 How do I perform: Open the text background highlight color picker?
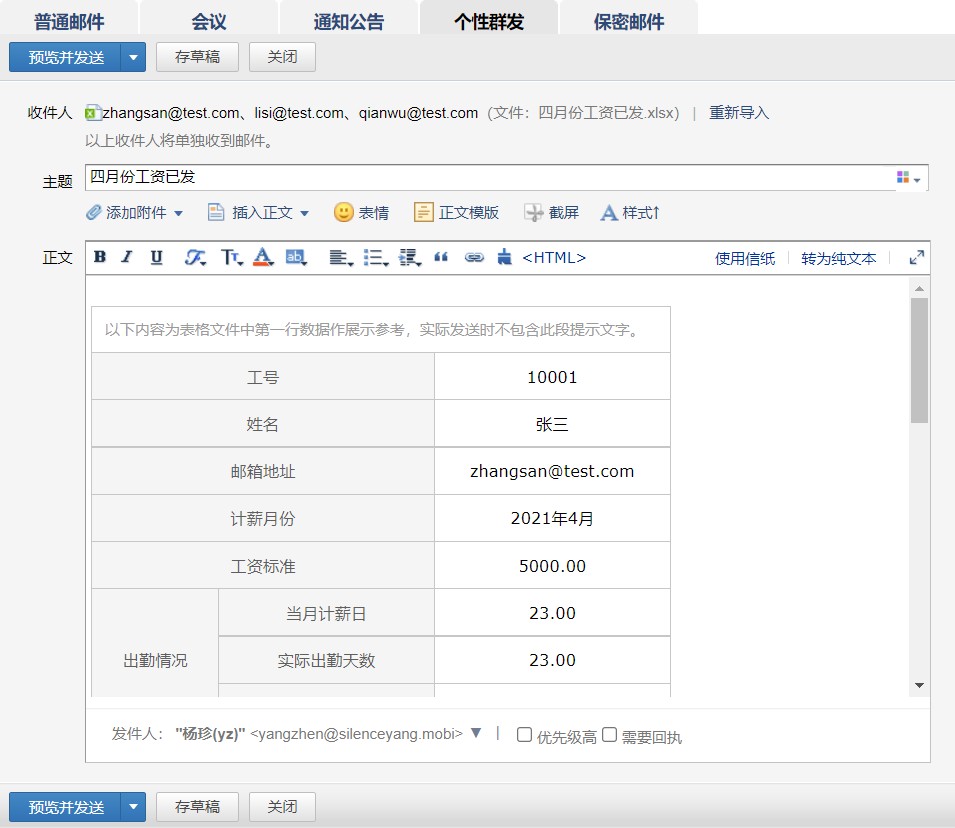[x=296, y=257]
